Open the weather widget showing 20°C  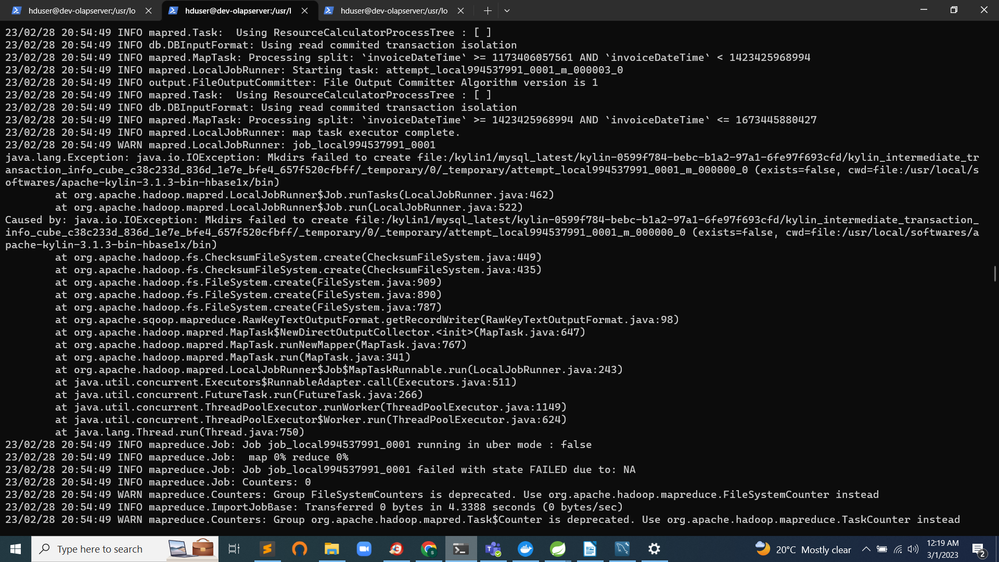(803, 549)
